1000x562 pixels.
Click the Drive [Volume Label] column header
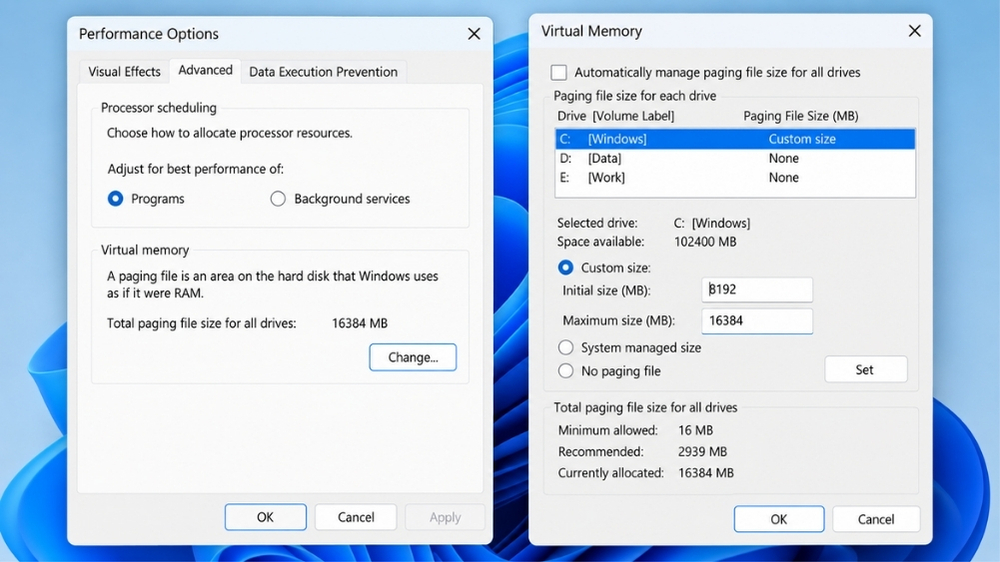(x=615, y=116)
